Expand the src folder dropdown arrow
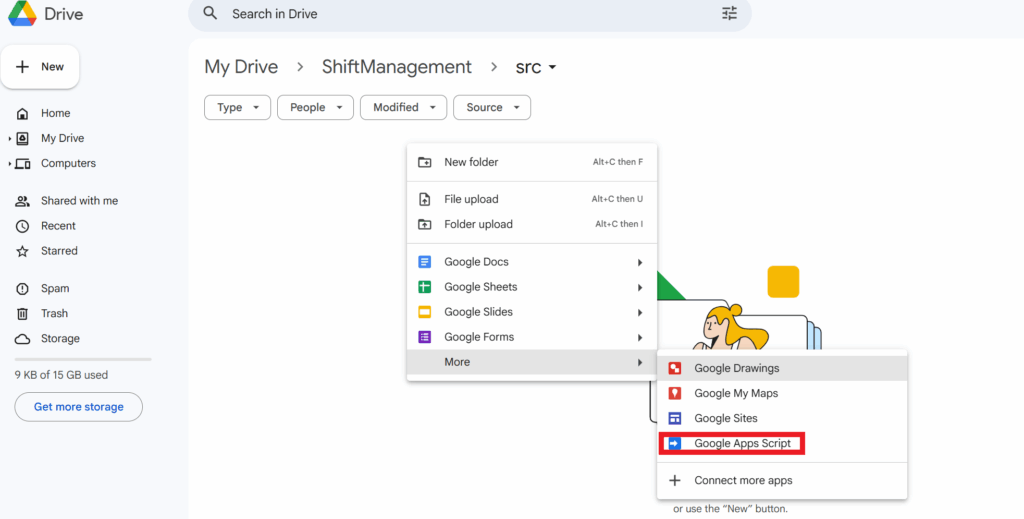 552,67
